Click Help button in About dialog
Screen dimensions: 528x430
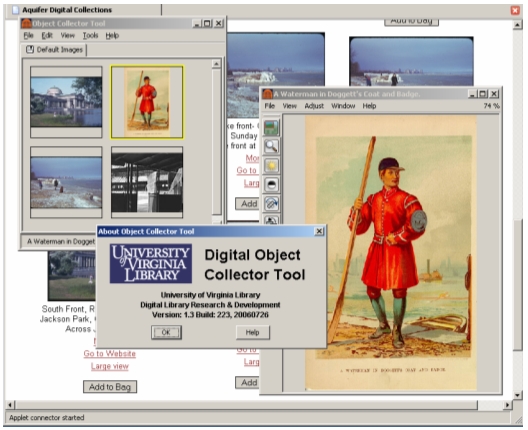(253, 332)
